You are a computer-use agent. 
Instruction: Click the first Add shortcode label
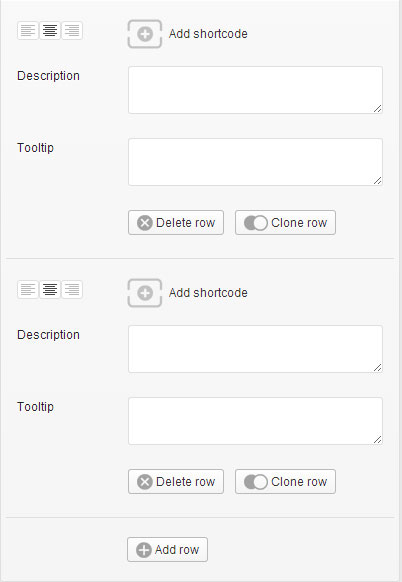coord(208,34)
